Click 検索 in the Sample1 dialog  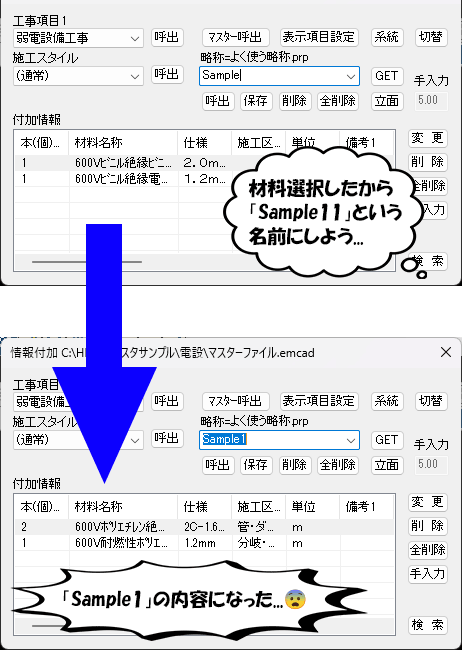tap(428, 625)
